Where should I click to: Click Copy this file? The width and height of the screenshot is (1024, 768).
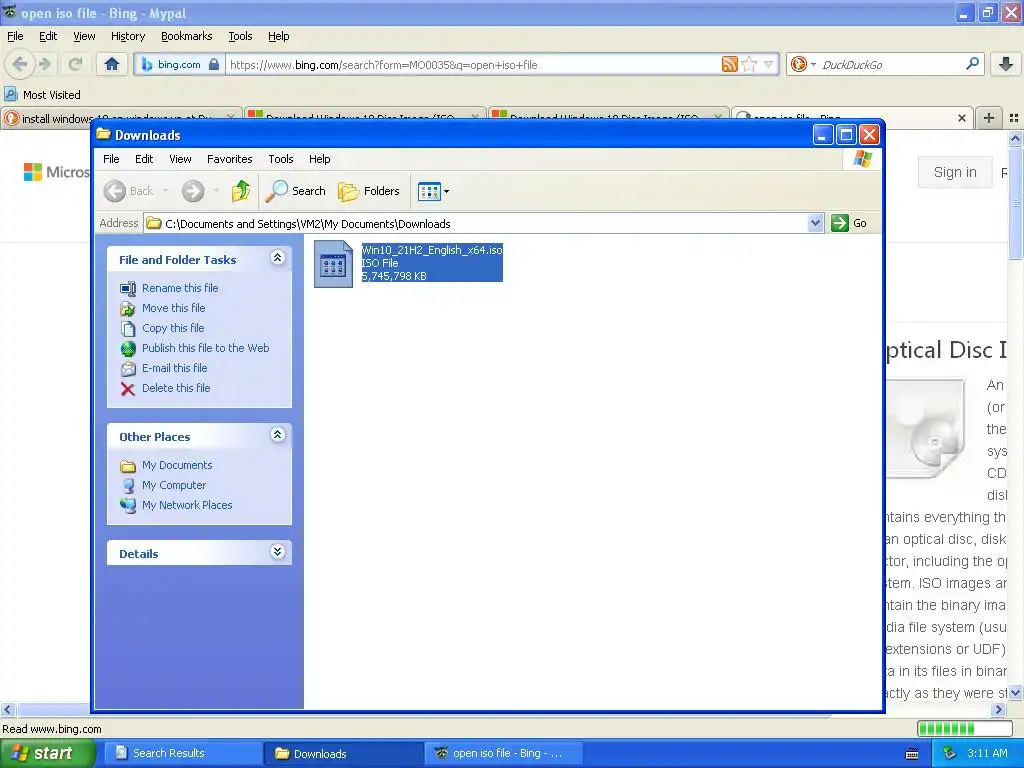pyautogui.click(x=173, y=328)
